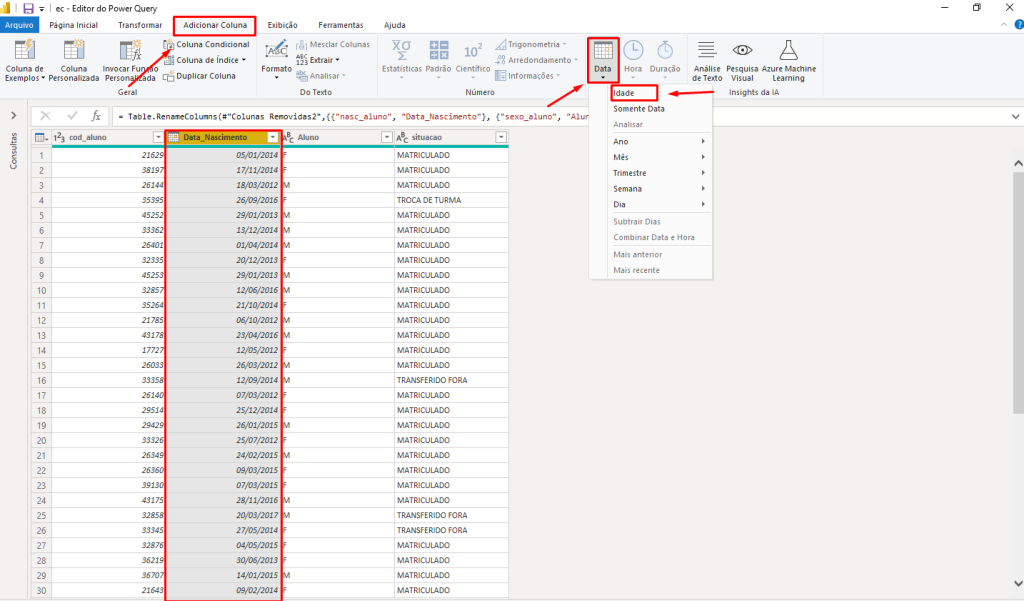Open the Pesquisa Visual AI insight
Screen dimensions: 1024x601
point(742,52)
